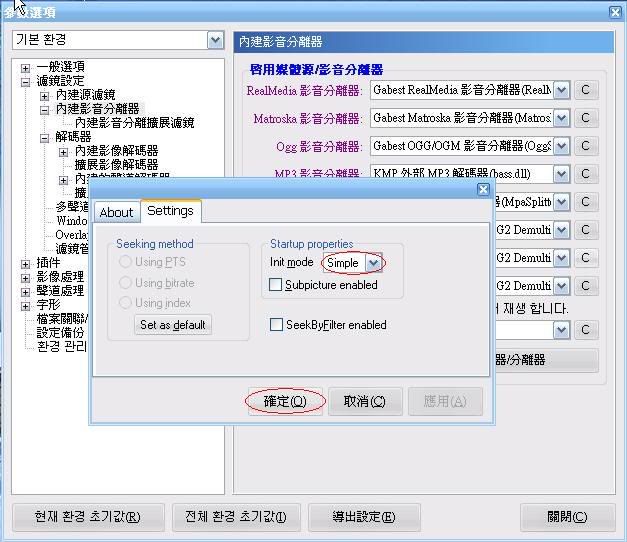The width and height of the screenshot is (627, 542).
Task: Open the RealMedia splitter dropdown
Action: [561, 90]
